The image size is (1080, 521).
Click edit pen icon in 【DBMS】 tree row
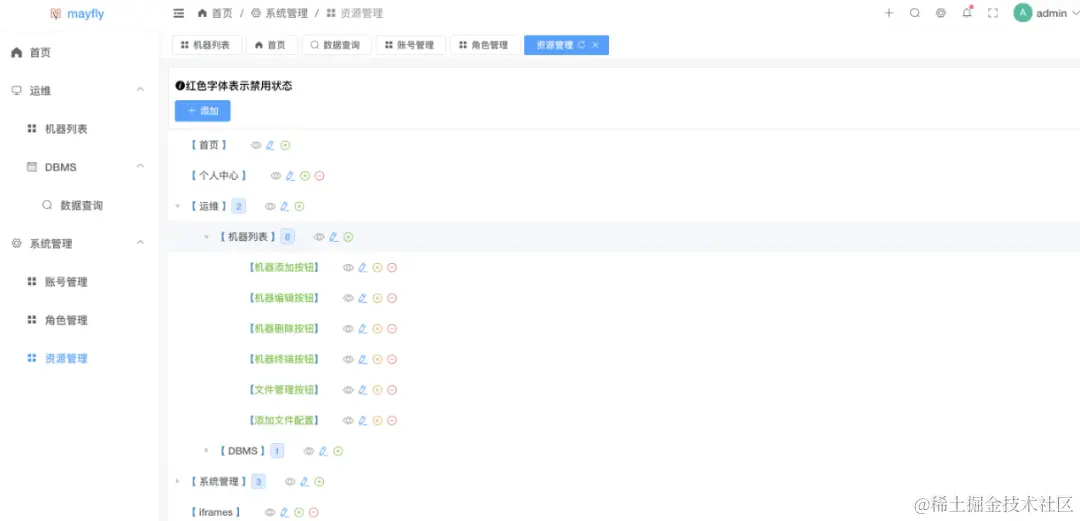pos(324,451)
